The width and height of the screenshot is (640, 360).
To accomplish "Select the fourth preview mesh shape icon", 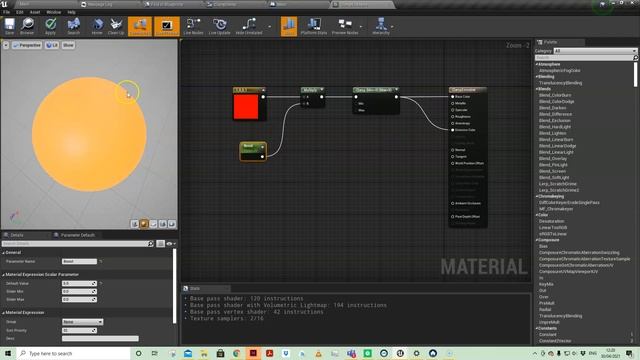I will click(x=162, y=224).
